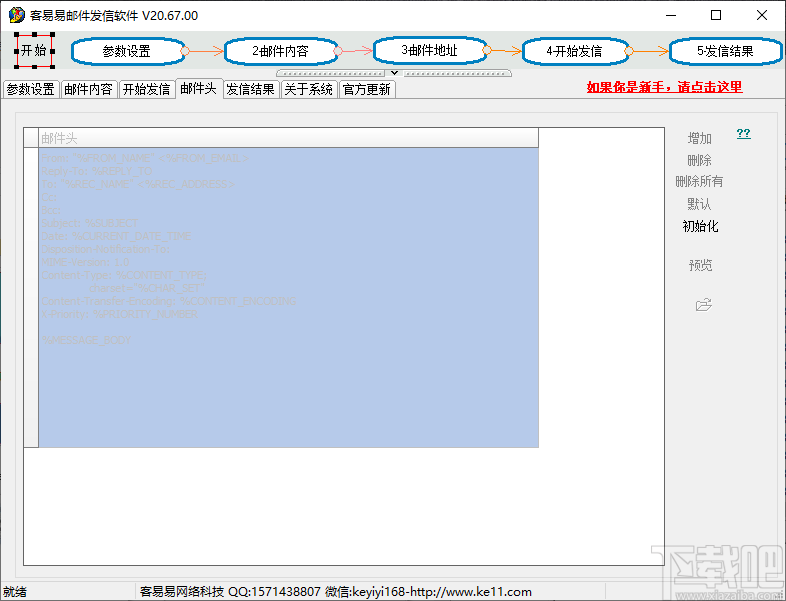Close the 客易易 application window
Image resolution: width=786 pixels, height=601 pixels.
(x=762, y=15)
